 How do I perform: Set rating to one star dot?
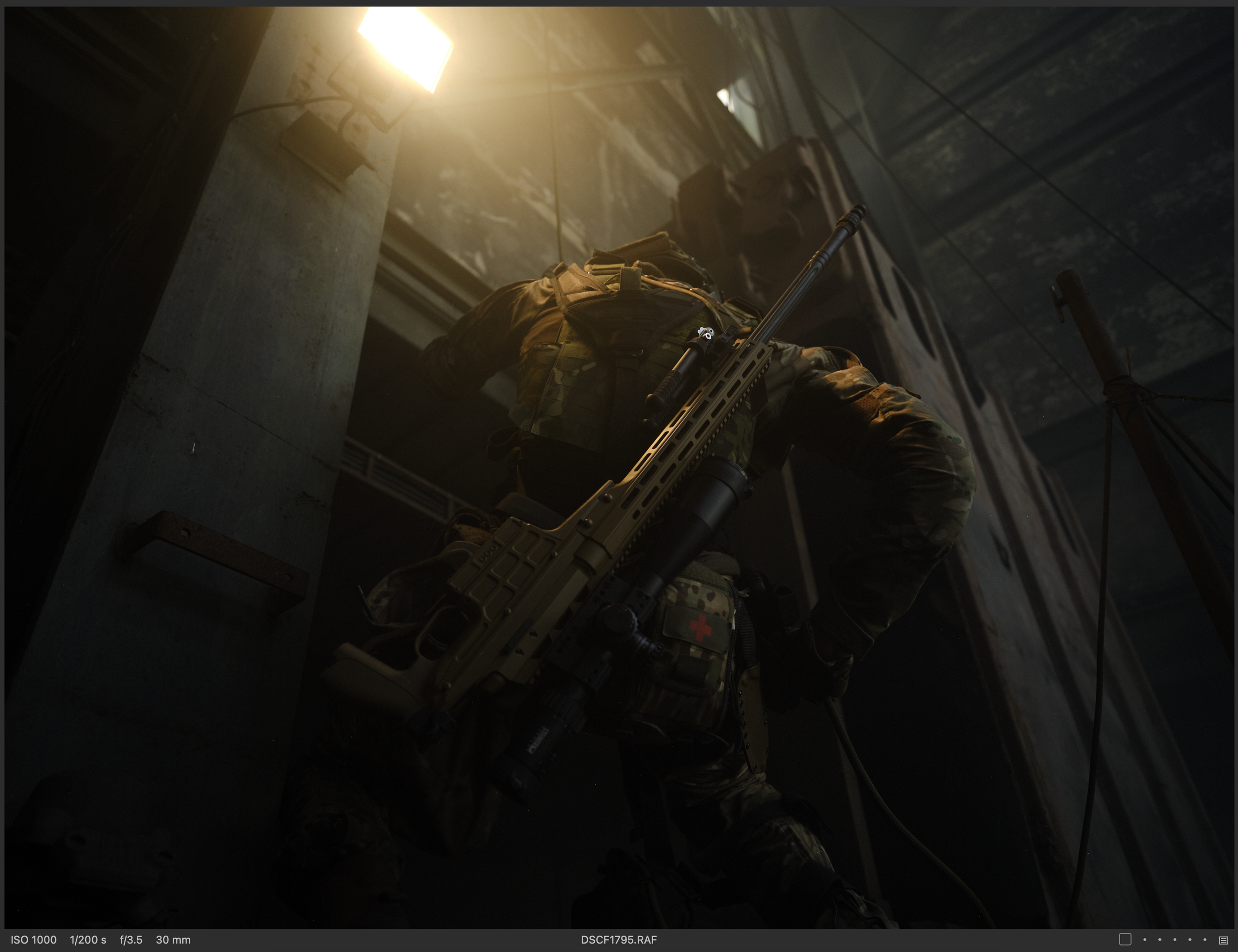click(x=1145, y=940)
